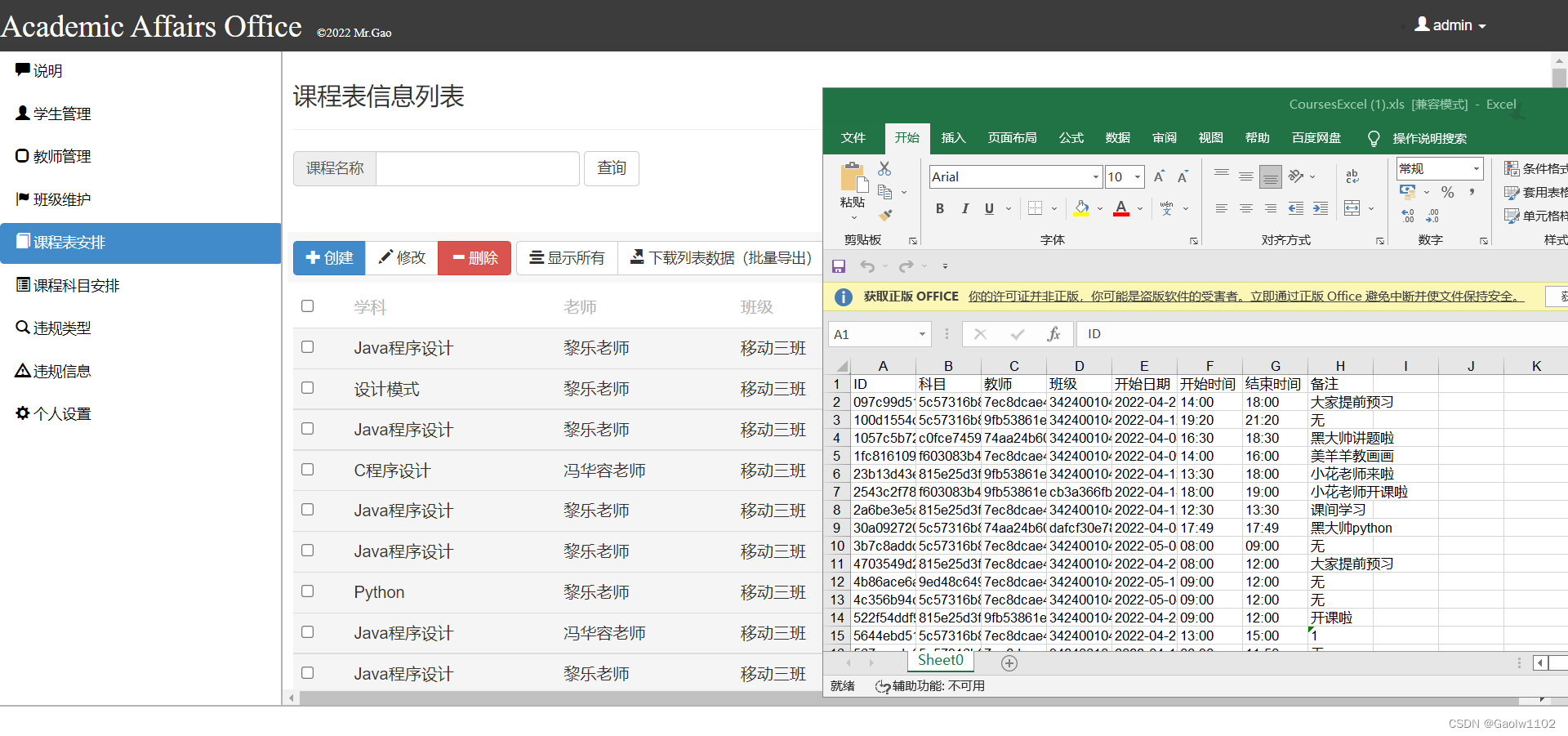Click the yellow fill color bucket
This screenshot has height=736, width=1568.
pyautogui.click(x=1081, y=209)
